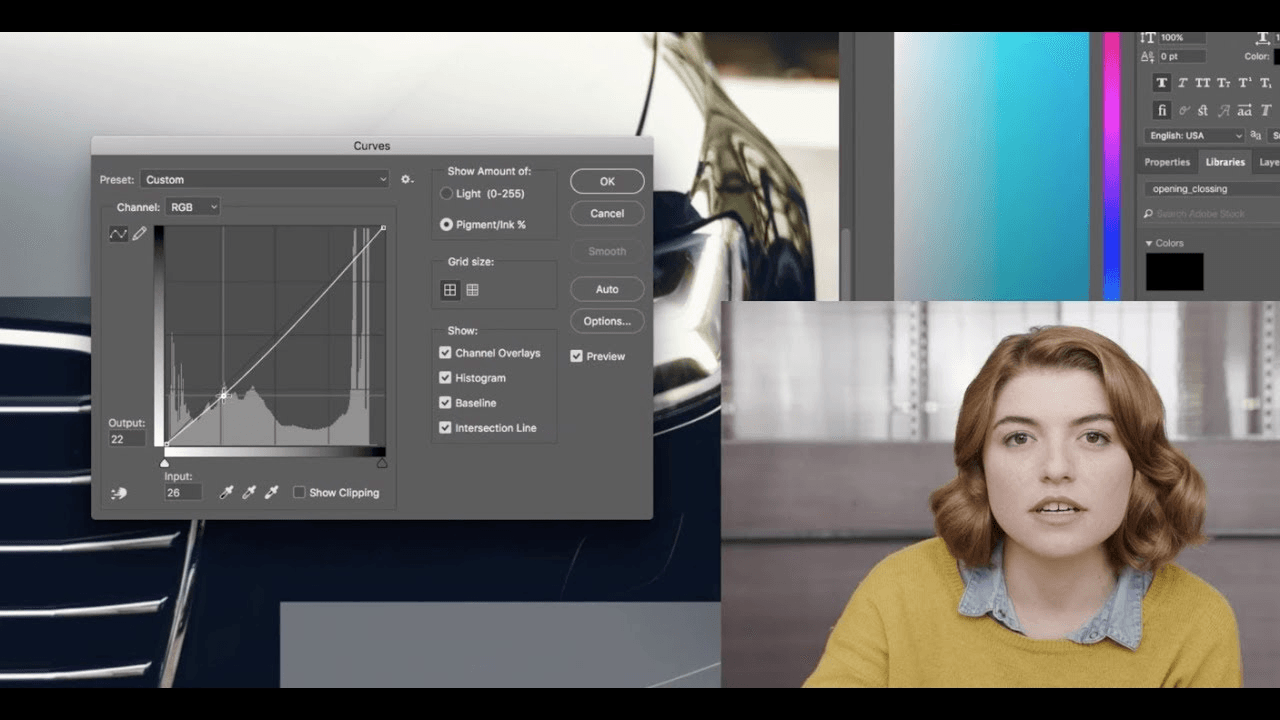Click Cancel in the Curves dialog

(x=607, y=213)
